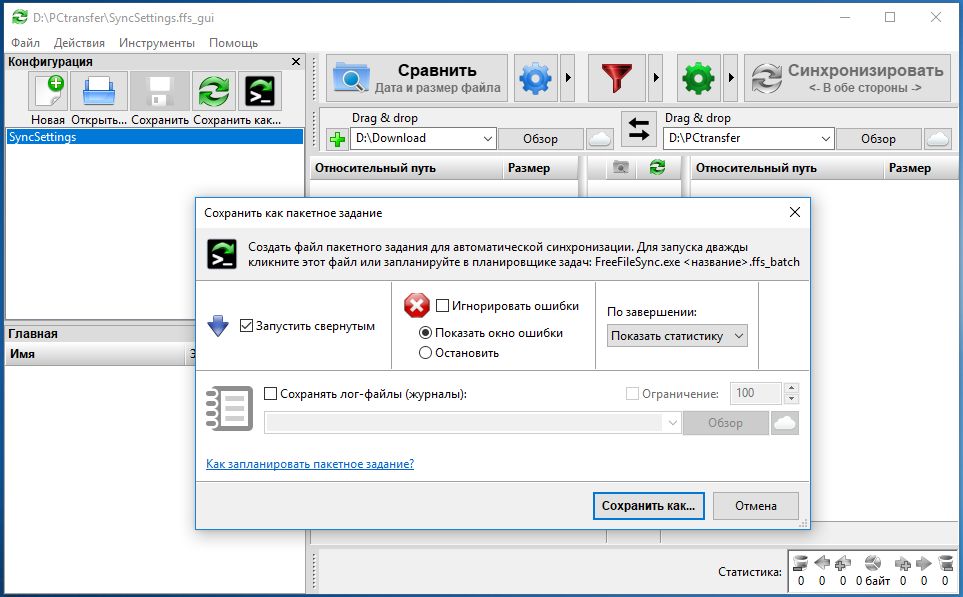Click the Сохранить как... dialog button
This screenshot has height=597, width=963.
click(x=648, y=506)
